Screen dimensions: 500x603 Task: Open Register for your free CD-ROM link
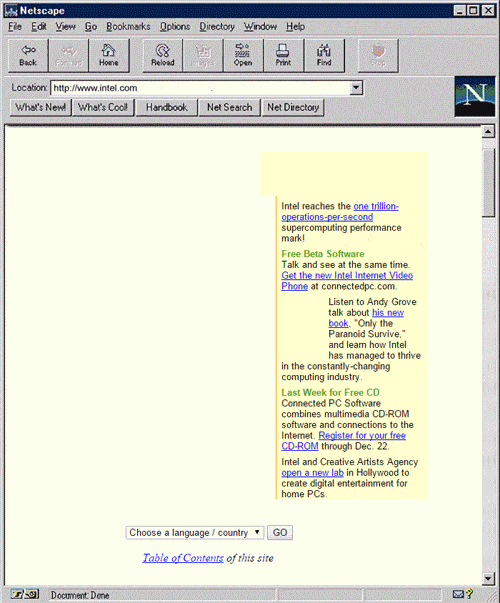[343, 441]
